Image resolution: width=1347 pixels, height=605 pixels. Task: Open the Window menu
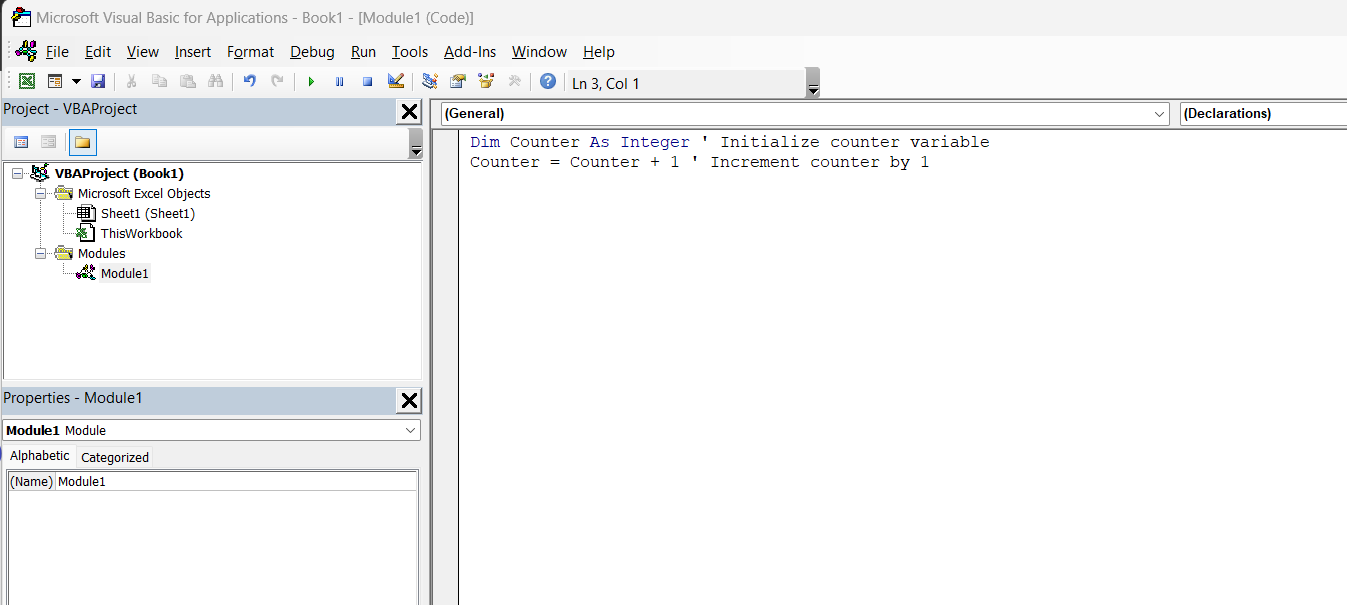pos(539,51)
